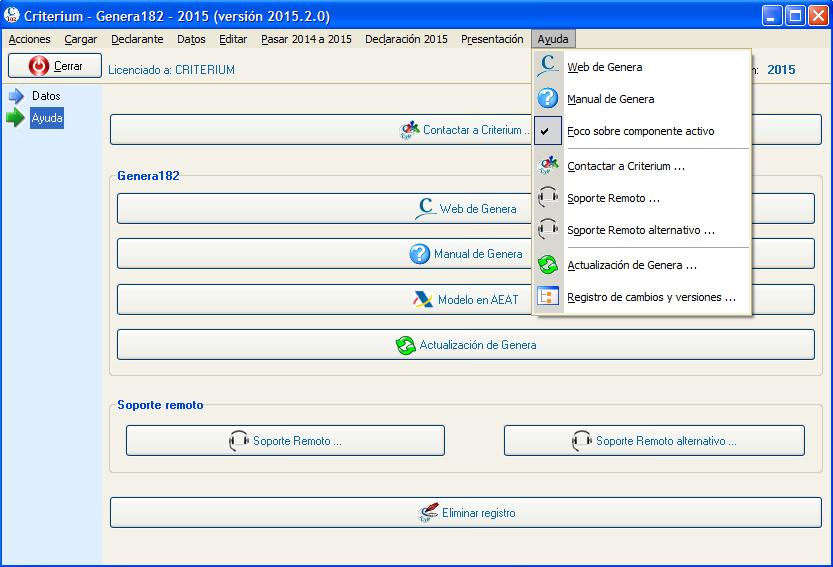Image resolution: width=833 pixels, height=567 pixels.
Task: Click the AEAT logo icon on Modelo en AEAT button
Action: point(423,299)
